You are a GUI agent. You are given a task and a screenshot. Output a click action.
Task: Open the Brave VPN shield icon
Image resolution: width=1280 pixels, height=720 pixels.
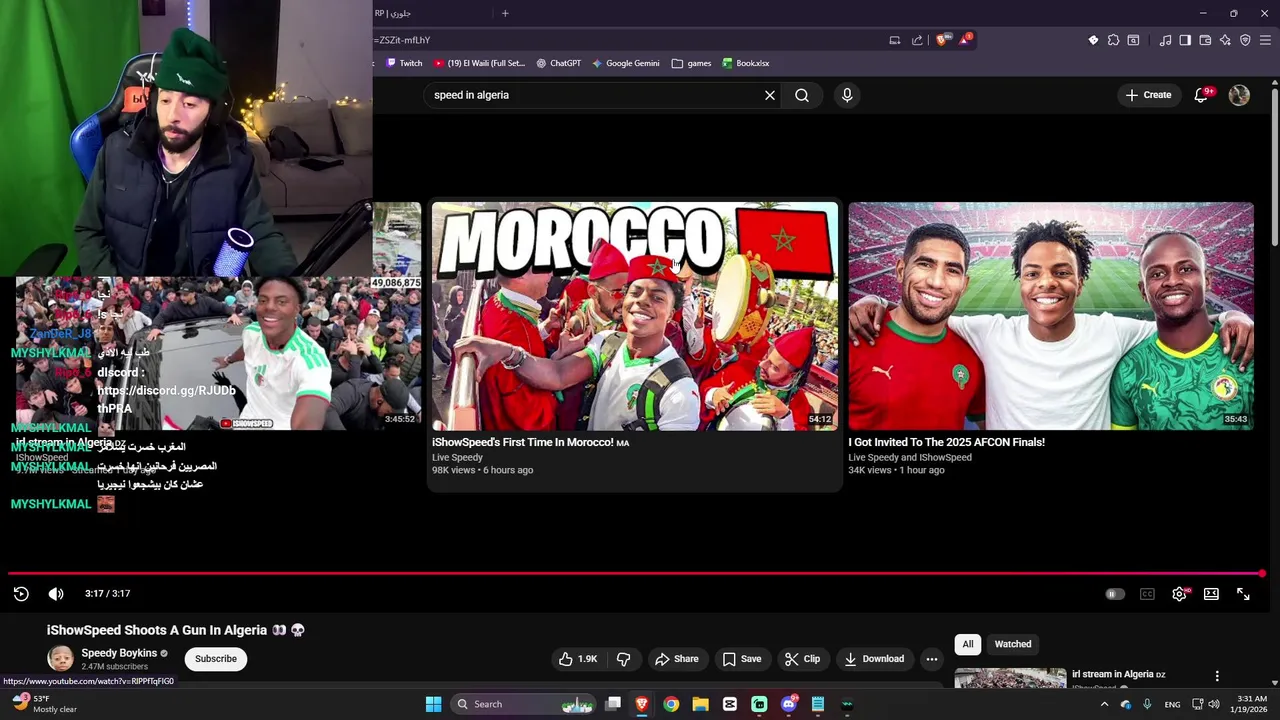tap(1245, 40)
